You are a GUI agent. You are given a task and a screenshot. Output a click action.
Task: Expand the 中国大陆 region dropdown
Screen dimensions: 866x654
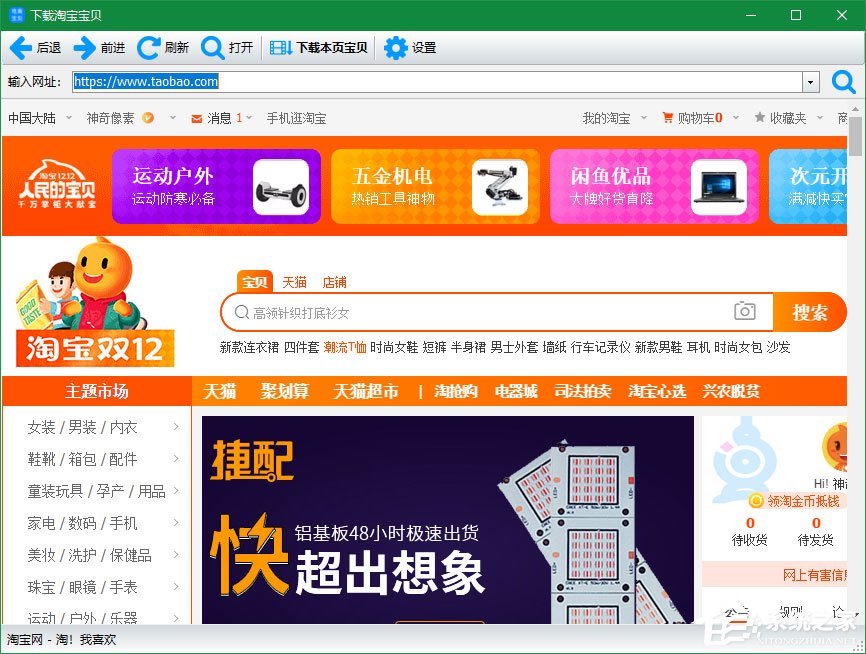pos(69,118)
